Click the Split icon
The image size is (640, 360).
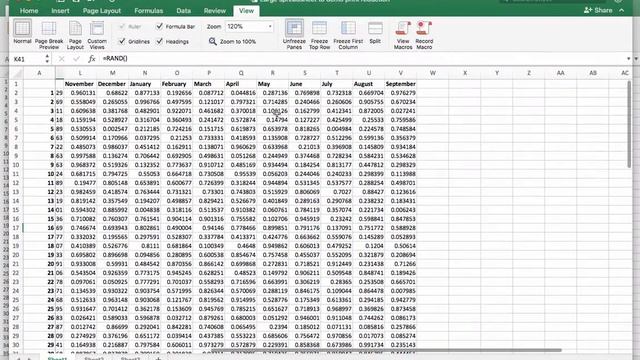(375, 28)
